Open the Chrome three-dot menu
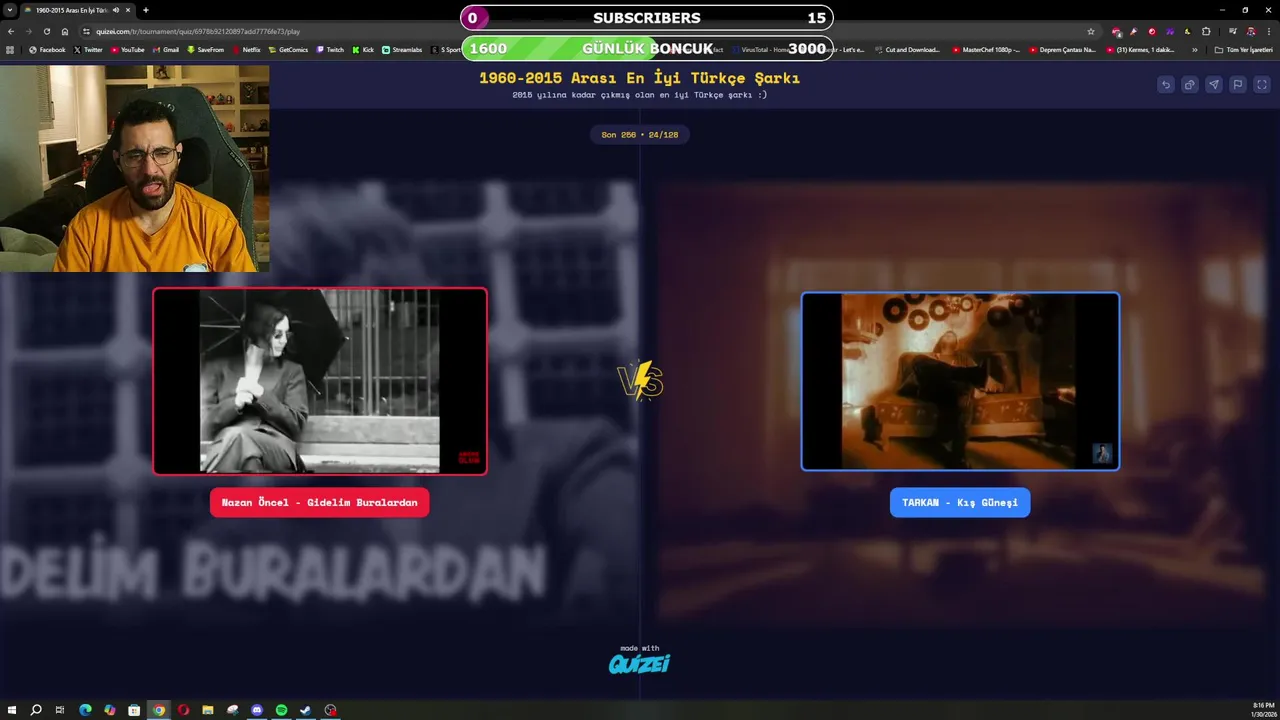This screenshot has height=720, width=1280. coord(1268,31)
